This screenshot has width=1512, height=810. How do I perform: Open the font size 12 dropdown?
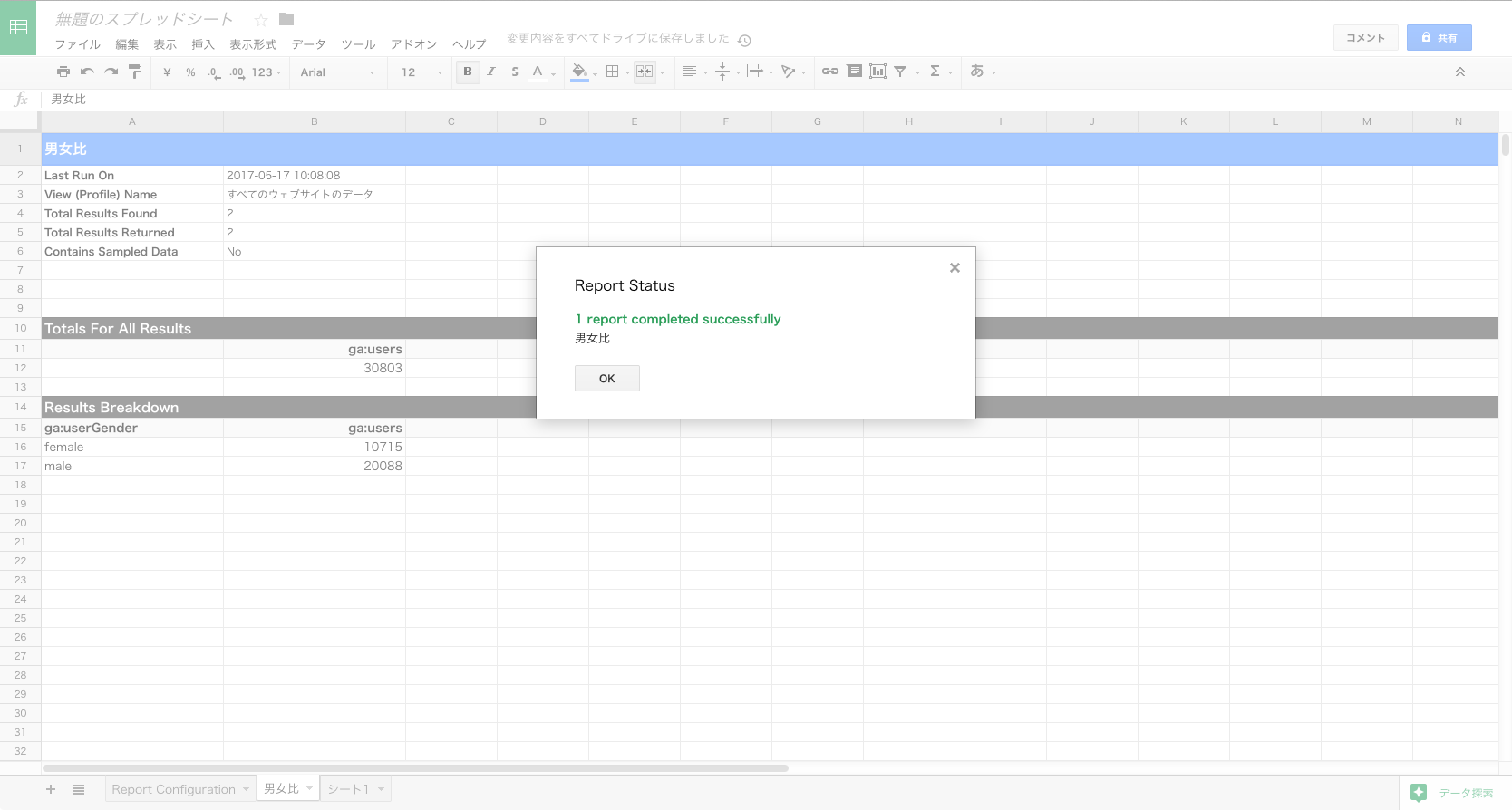[422, 72]
